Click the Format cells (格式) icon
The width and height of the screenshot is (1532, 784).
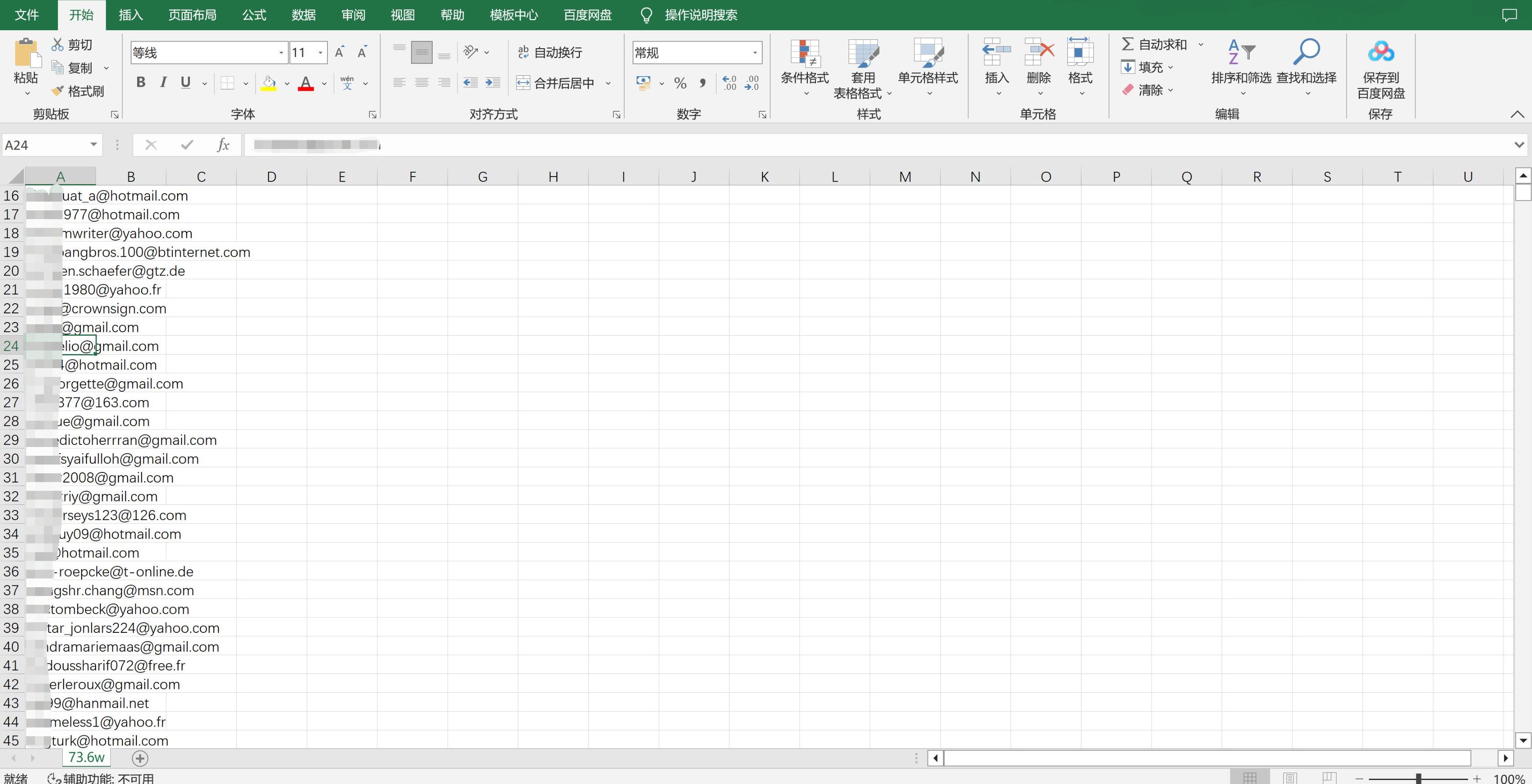click(1080, 52)
